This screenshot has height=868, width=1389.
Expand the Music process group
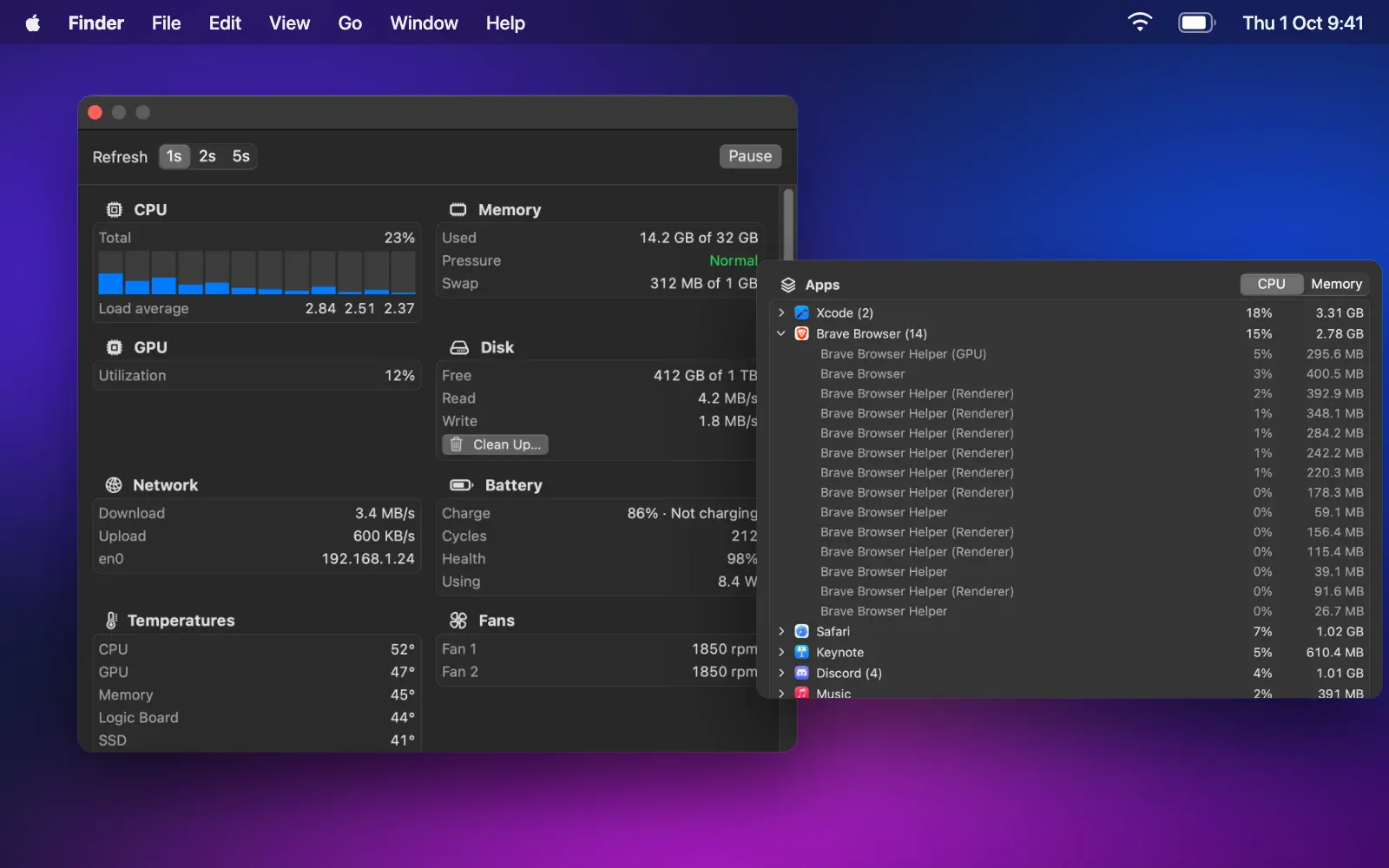(781, 693)
